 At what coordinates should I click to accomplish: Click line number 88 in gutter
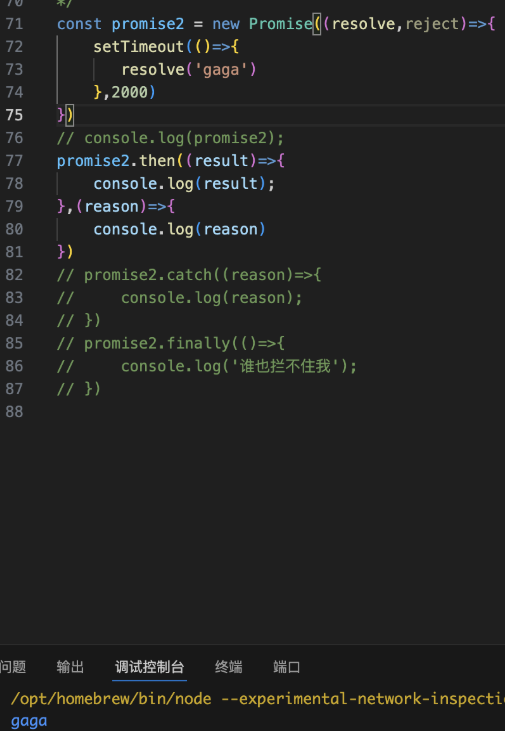(14, 412)
